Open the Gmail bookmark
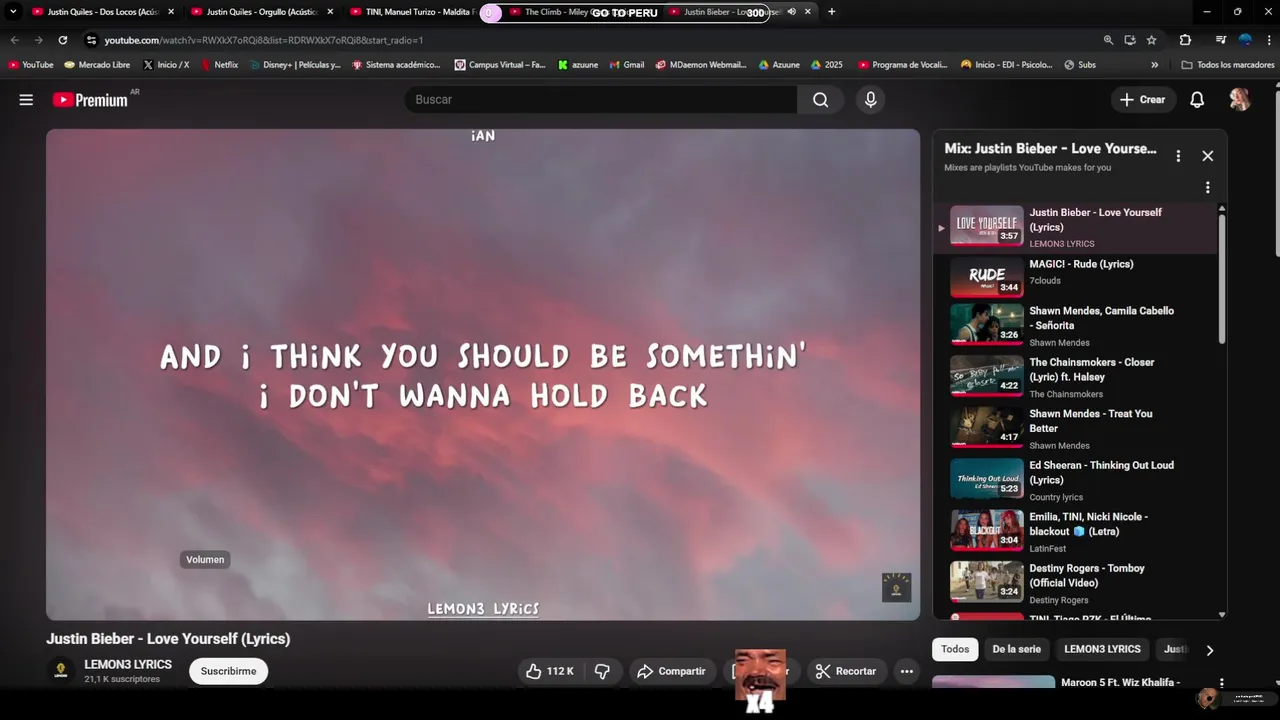1280x720 pixels. point(626,65)
